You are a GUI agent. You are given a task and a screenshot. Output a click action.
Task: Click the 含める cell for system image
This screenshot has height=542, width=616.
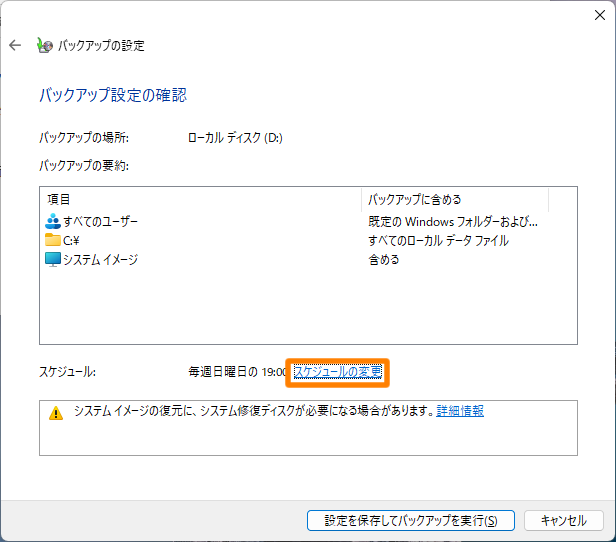(384, 259)
